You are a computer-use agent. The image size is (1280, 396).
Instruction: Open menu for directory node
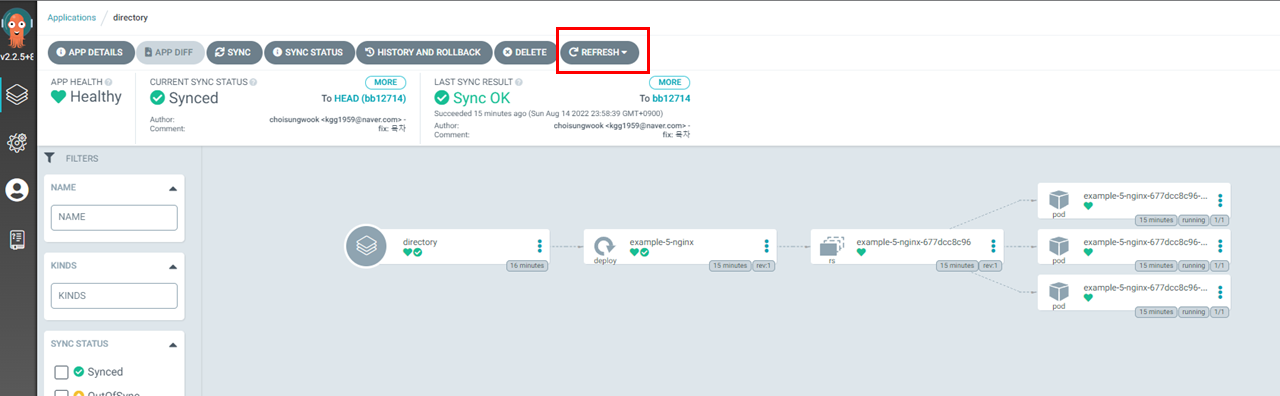[x=540, y=246]
